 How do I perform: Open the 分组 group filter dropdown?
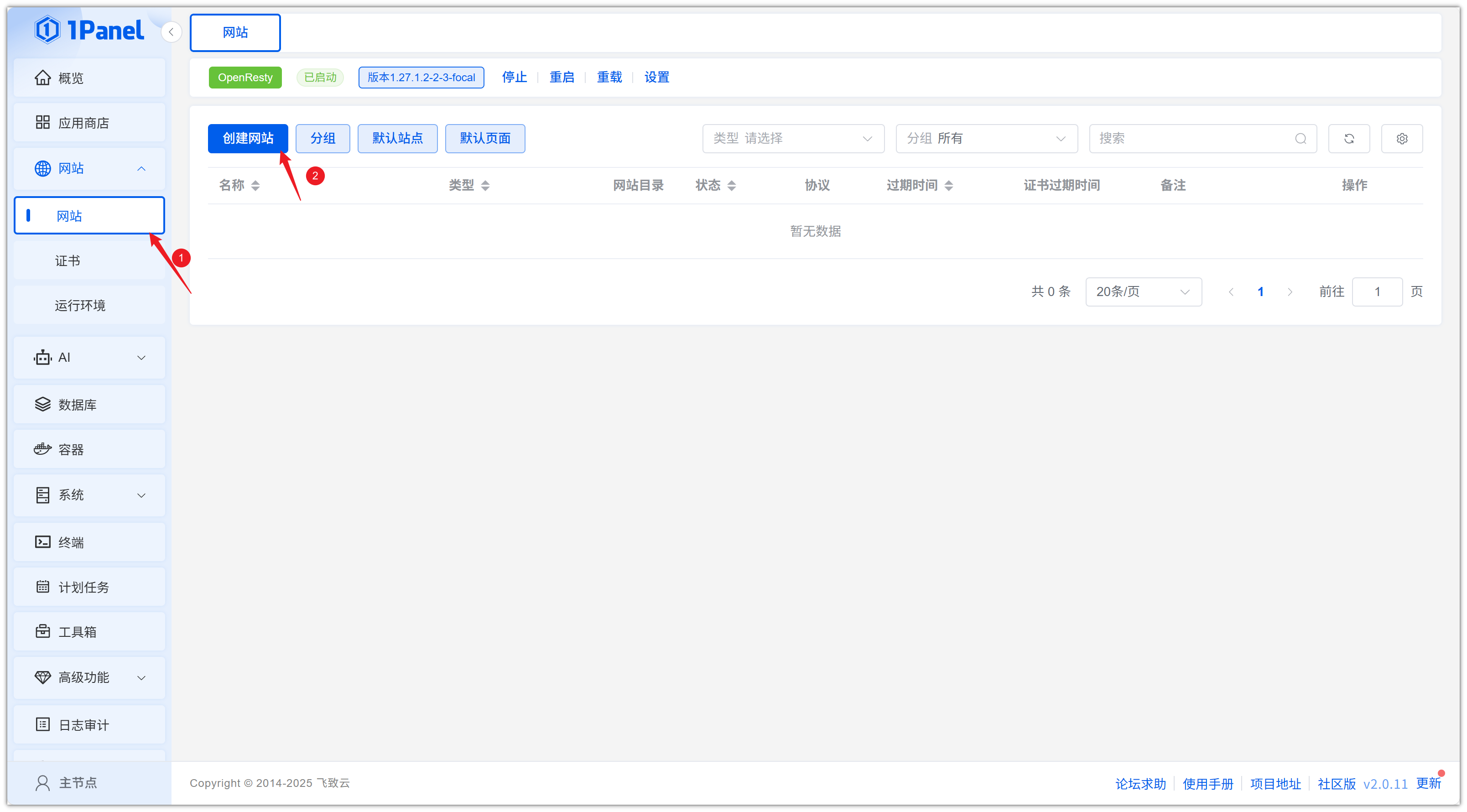tap(986, 138)
